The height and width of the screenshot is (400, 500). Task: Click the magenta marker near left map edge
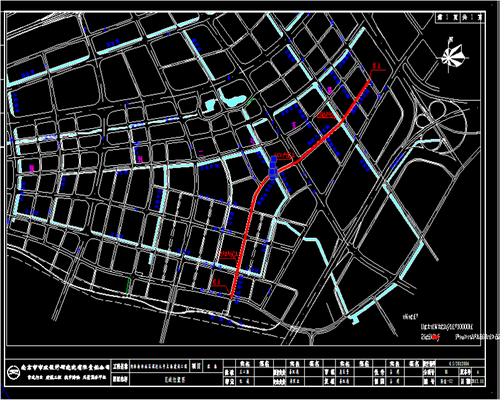click(32, 168)
